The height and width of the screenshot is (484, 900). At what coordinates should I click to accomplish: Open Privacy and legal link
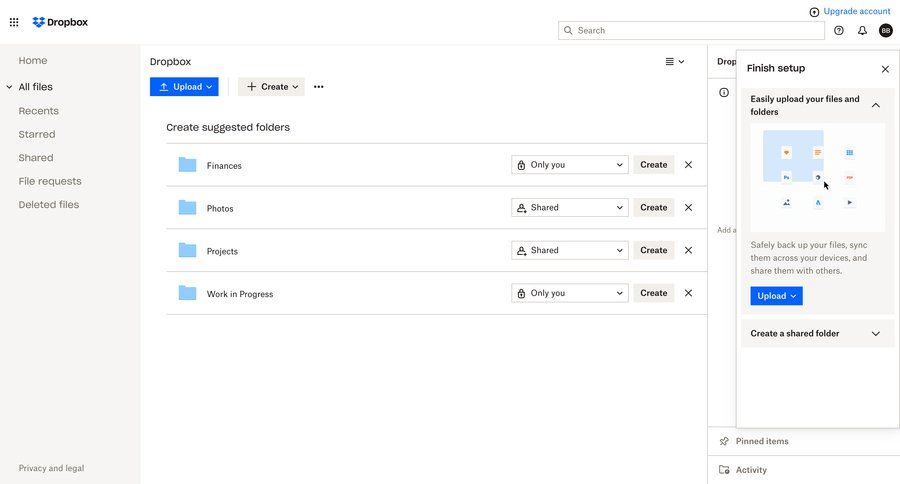(51, 468)
